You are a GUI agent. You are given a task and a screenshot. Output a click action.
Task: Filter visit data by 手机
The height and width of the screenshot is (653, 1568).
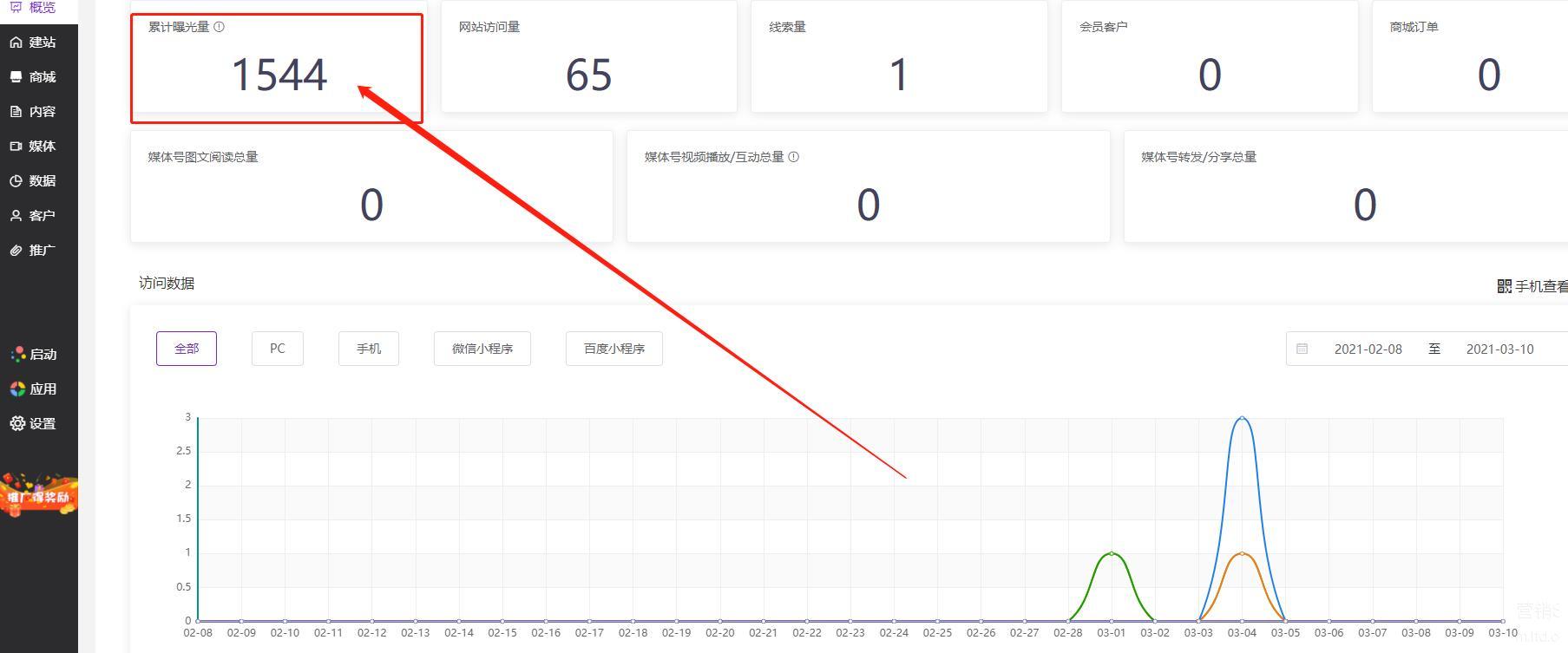(369, 349)
